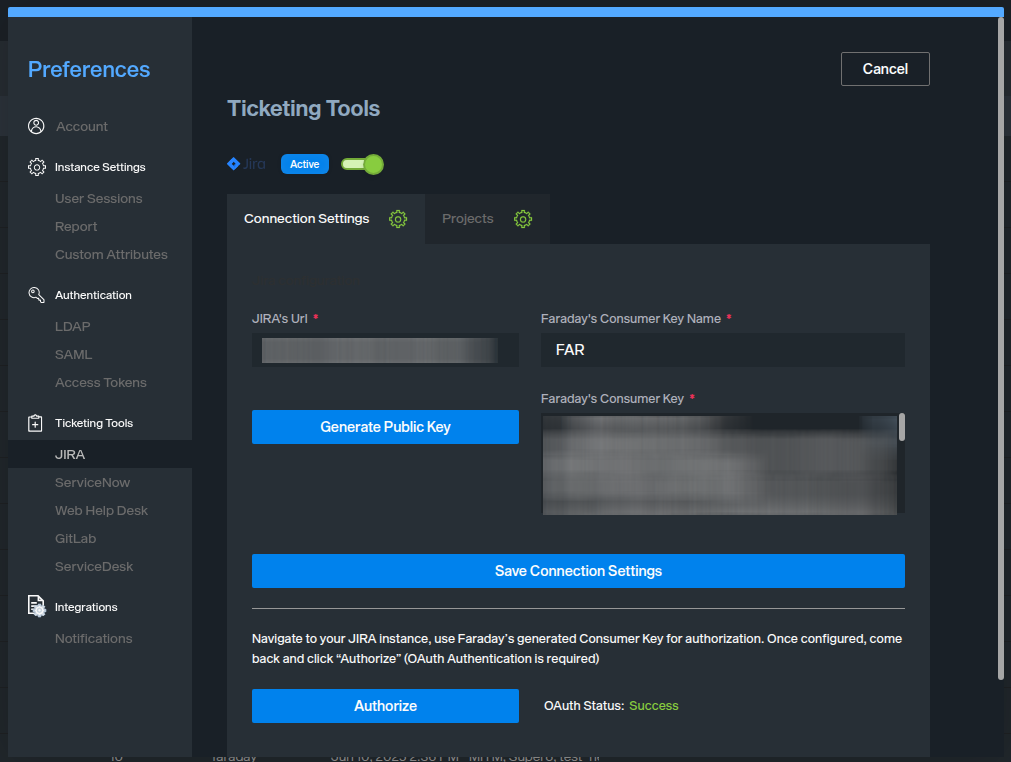The image size is (1011, 762).
Task: Click the JIRA's Url input field
Action: 385,350
